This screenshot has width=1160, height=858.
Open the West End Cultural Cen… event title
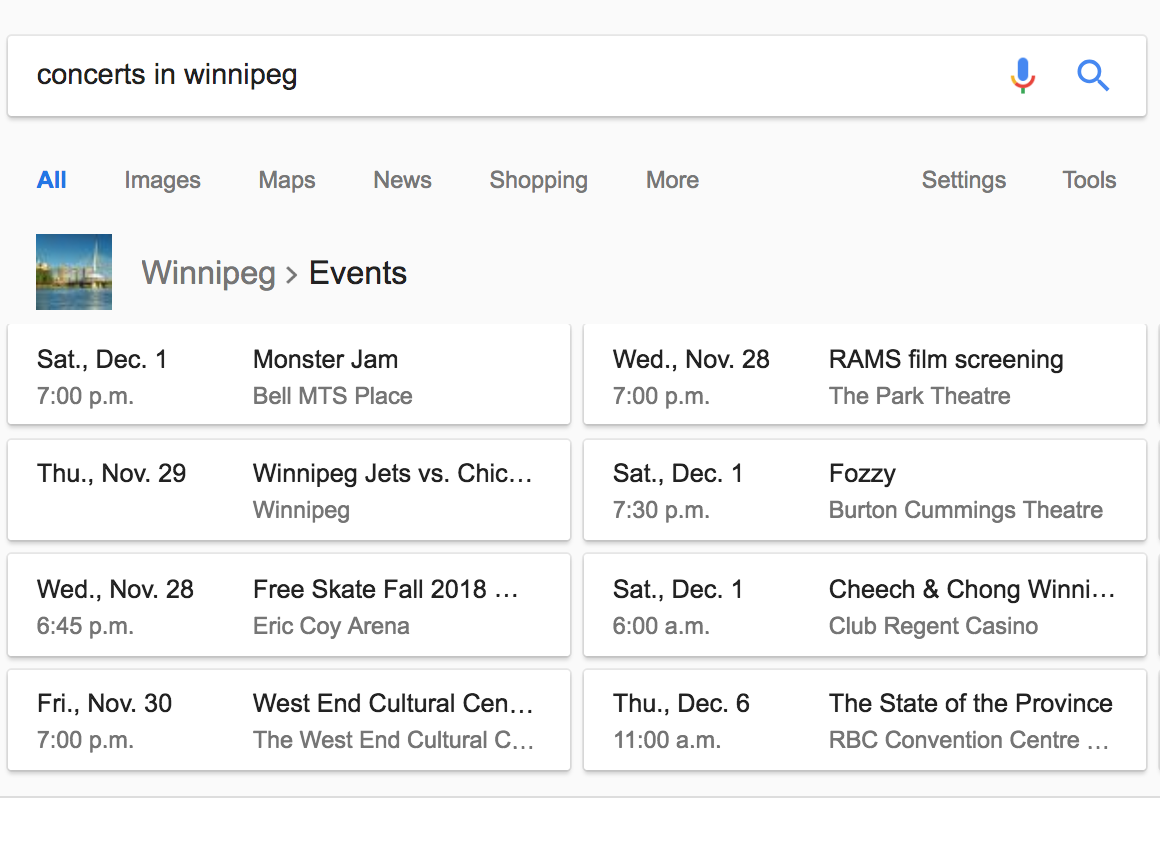(x=393, y=703)
